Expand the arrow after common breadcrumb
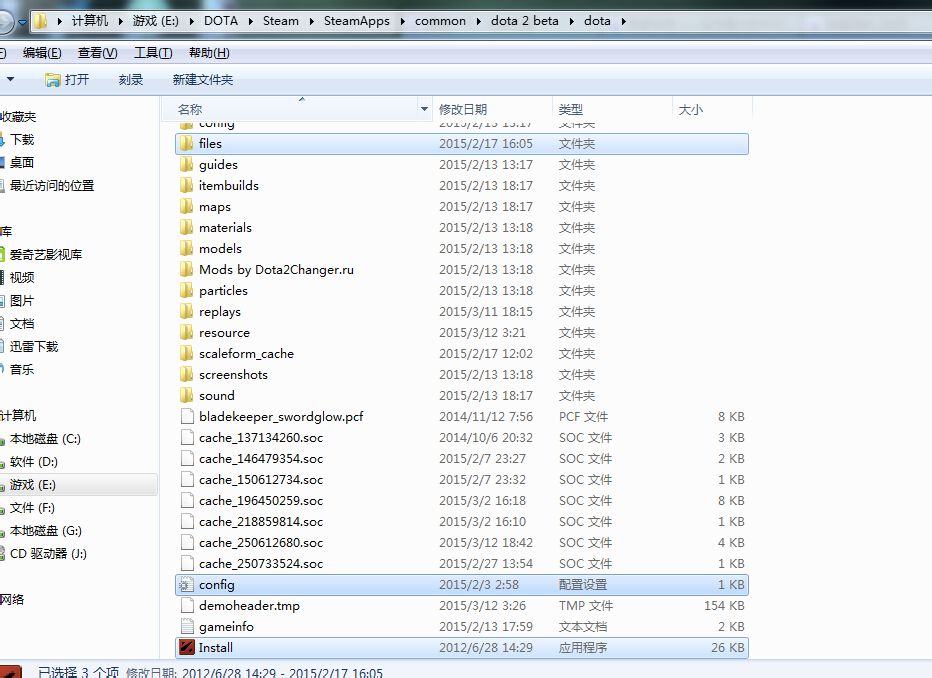 point(478,21)
